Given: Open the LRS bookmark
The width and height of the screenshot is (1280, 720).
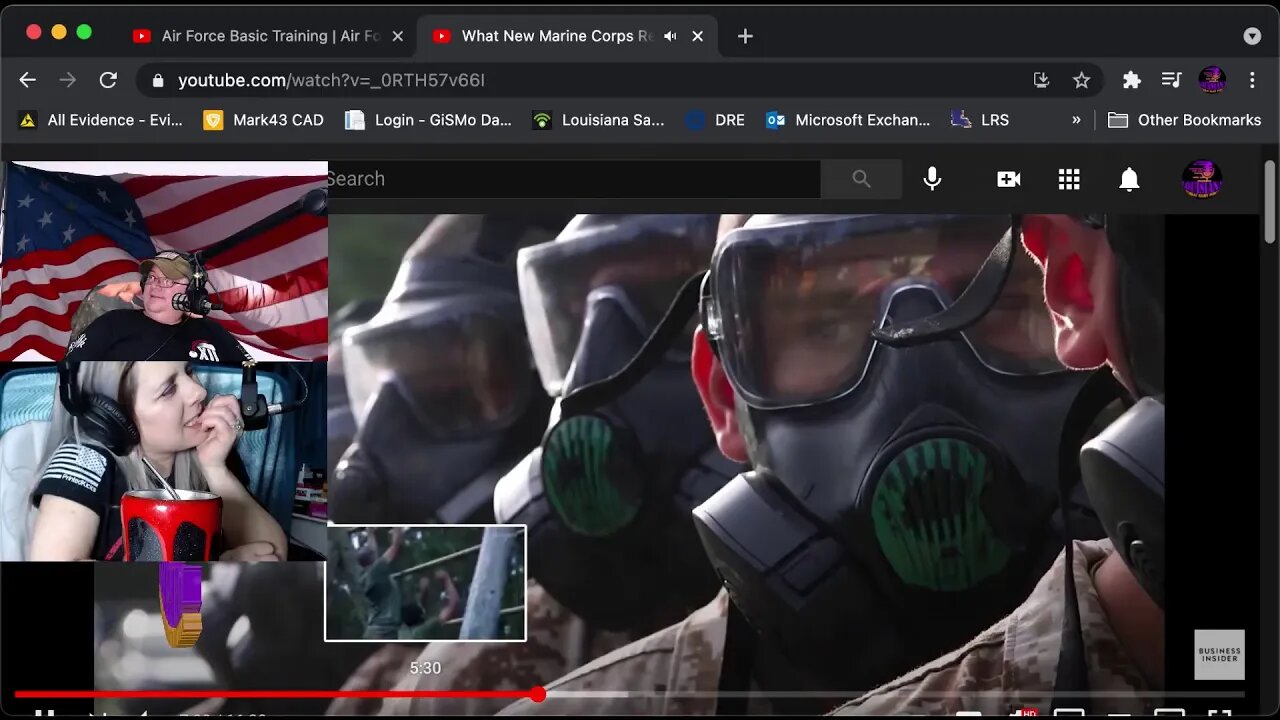Looking at the screenshot, I should click(x=980, y=120).
